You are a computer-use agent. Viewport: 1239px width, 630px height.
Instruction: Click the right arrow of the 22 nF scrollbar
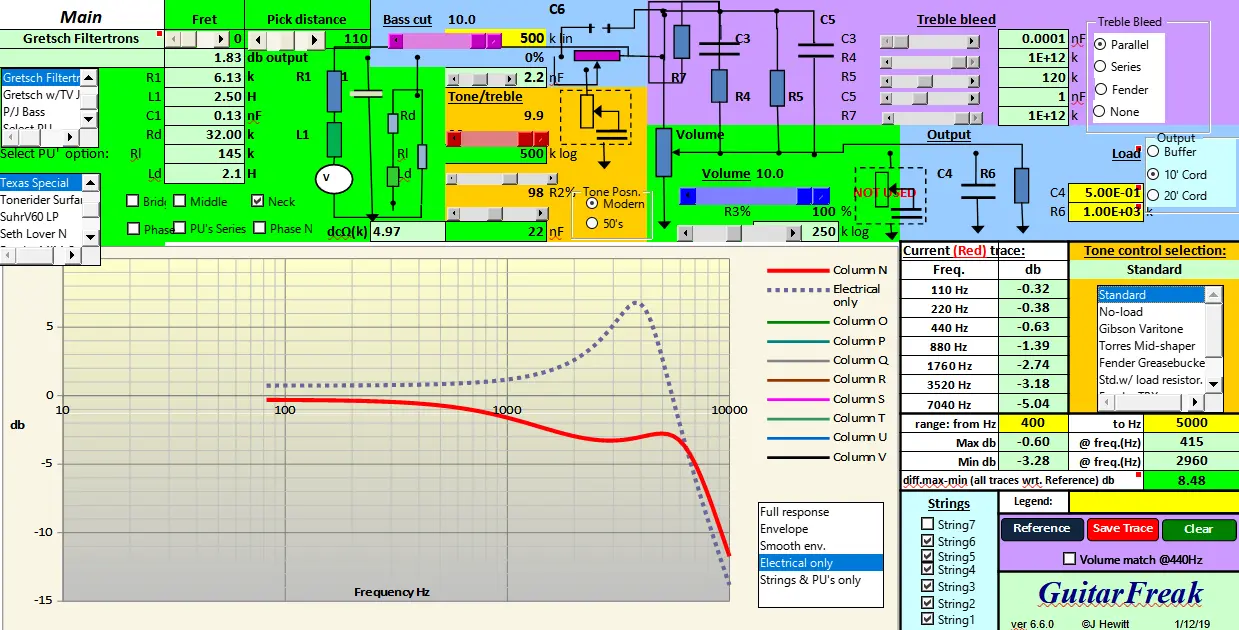click(539, 214)
